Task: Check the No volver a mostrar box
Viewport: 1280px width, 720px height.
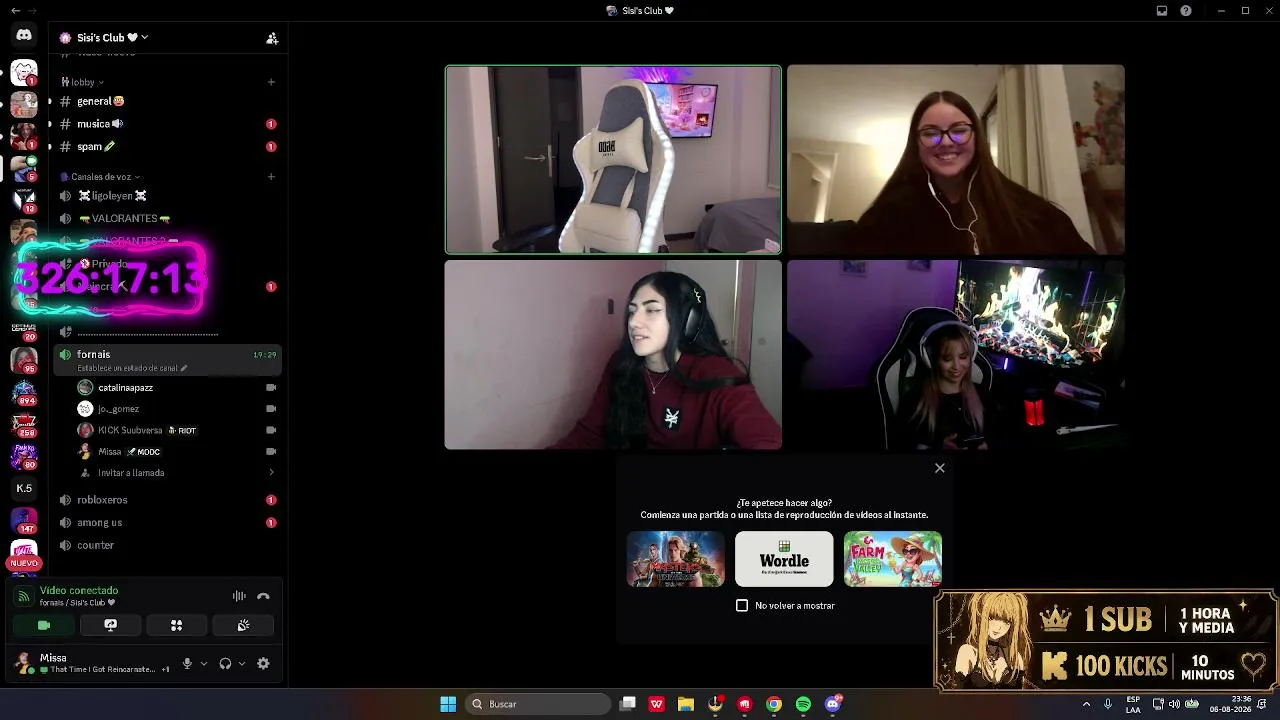Action: point(742,606)
